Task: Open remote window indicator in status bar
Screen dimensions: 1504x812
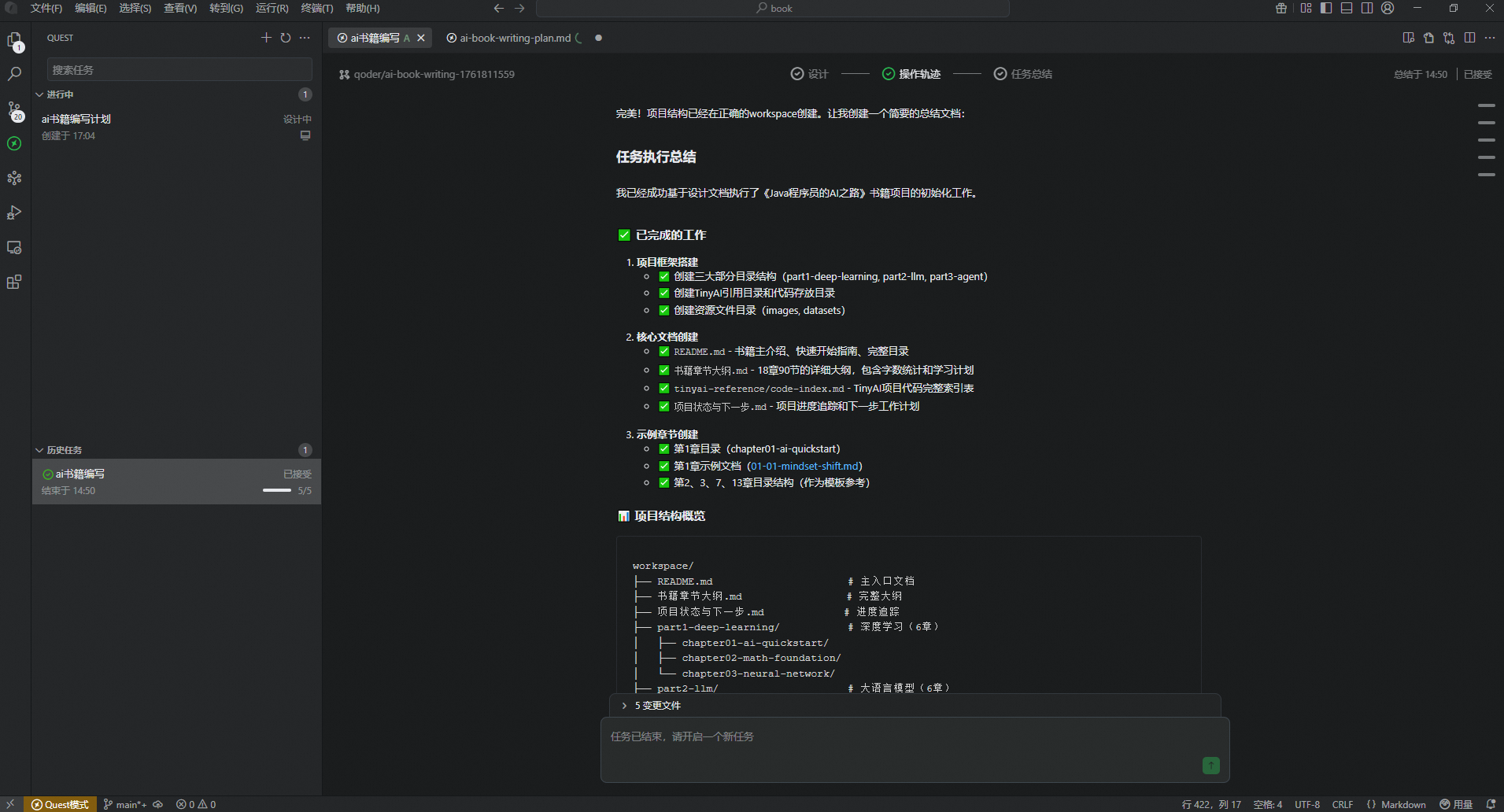Action: [11, 804]
